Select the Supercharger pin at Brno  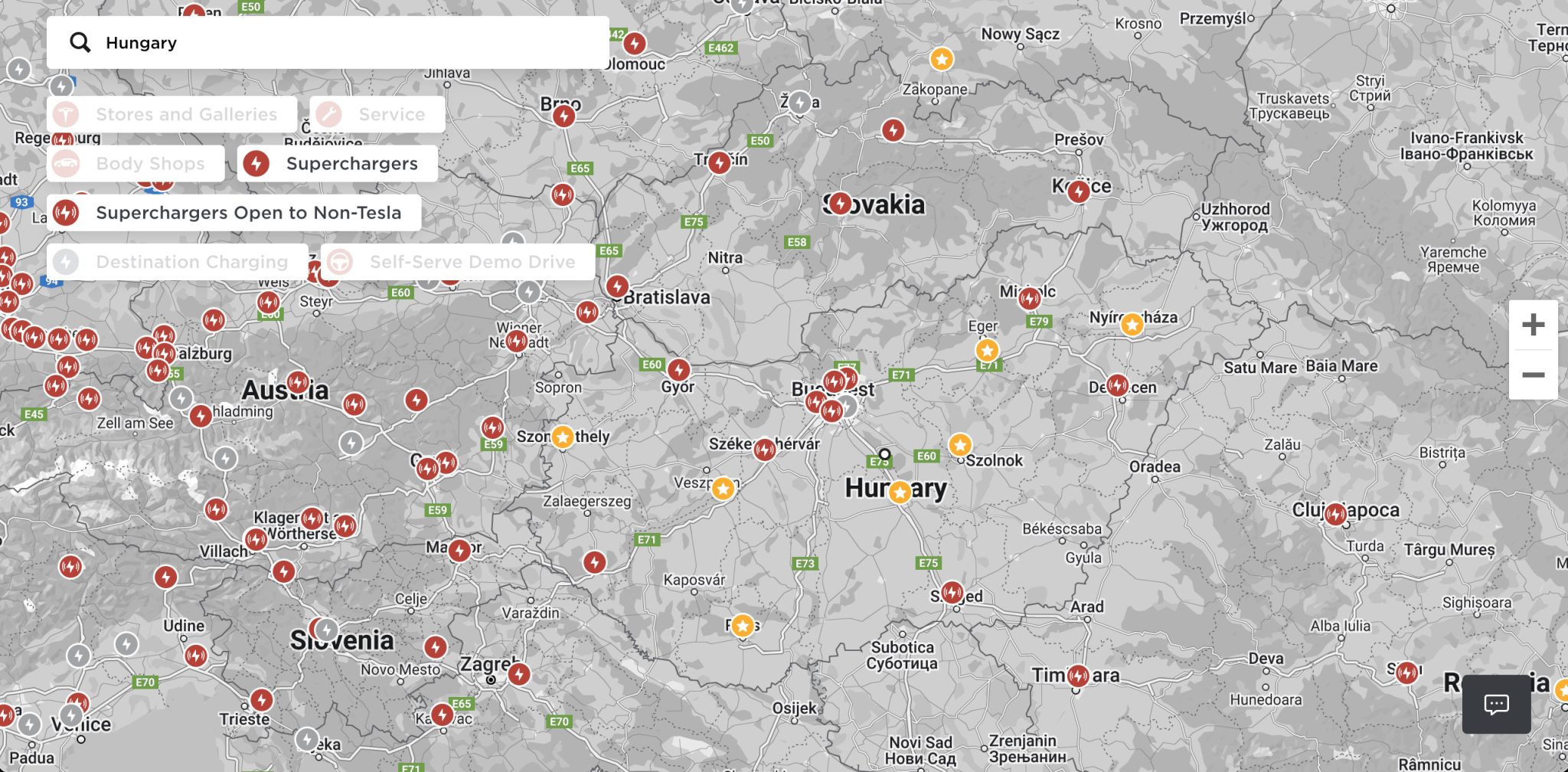tap(564, 116)
